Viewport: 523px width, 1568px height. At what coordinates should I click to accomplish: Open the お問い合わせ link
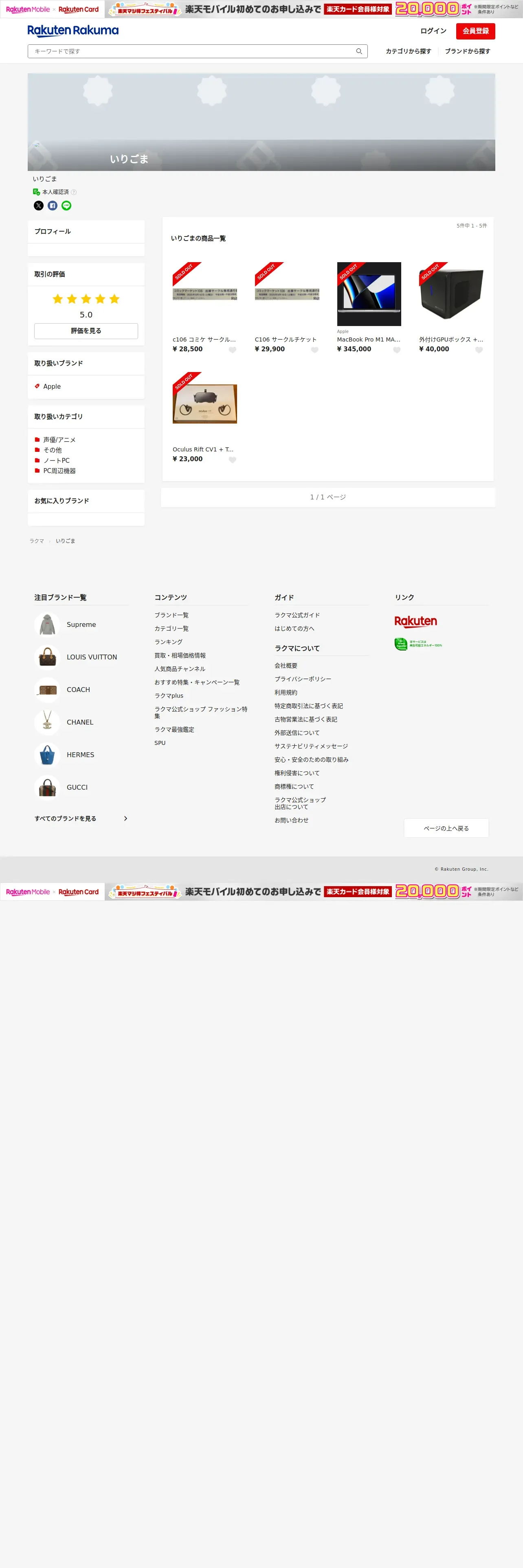(291, 821)
